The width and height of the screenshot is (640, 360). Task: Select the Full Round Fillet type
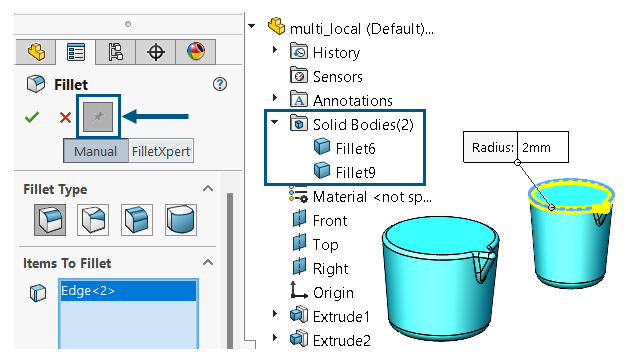point(181,220)
